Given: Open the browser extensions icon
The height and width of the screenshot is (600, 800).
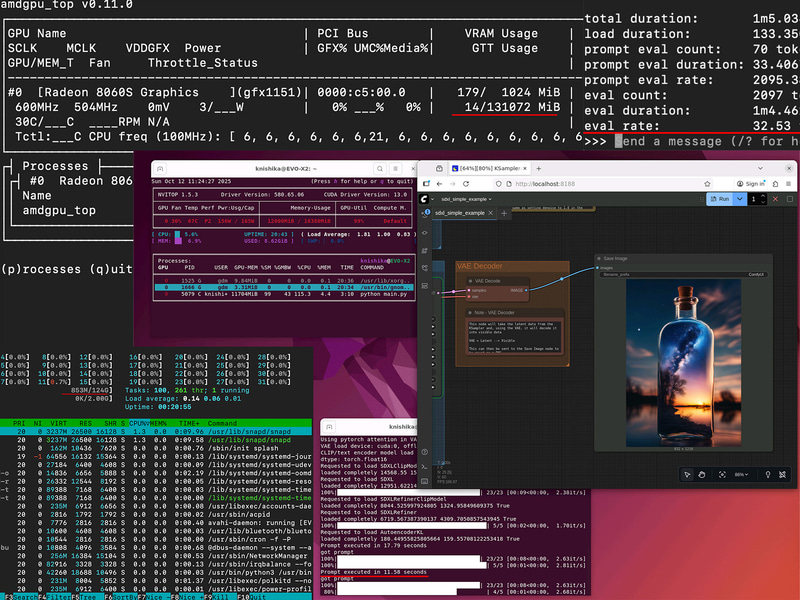Looking at the screenshot, I should [776, 184].
